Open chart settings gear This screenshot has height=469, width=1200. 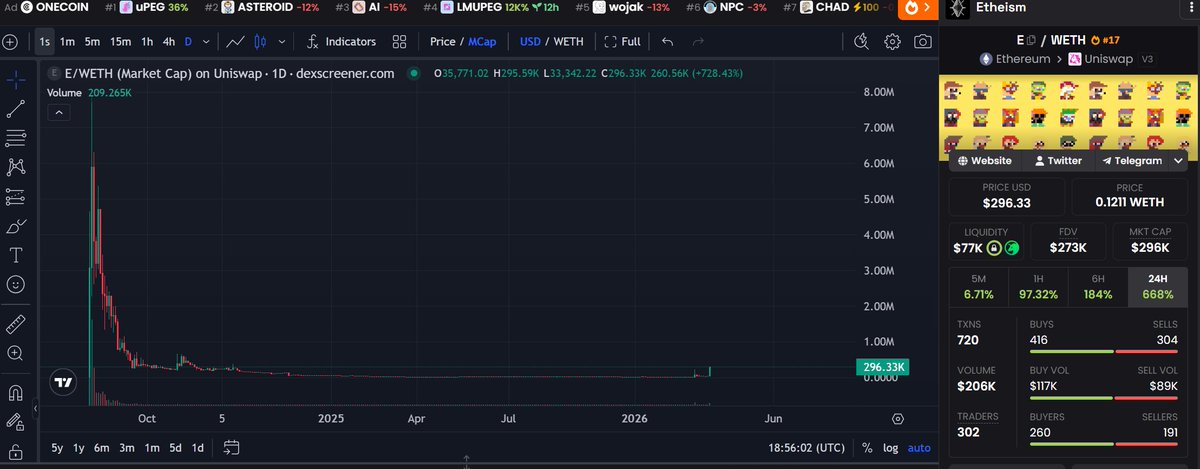click(x=893, y=42)
